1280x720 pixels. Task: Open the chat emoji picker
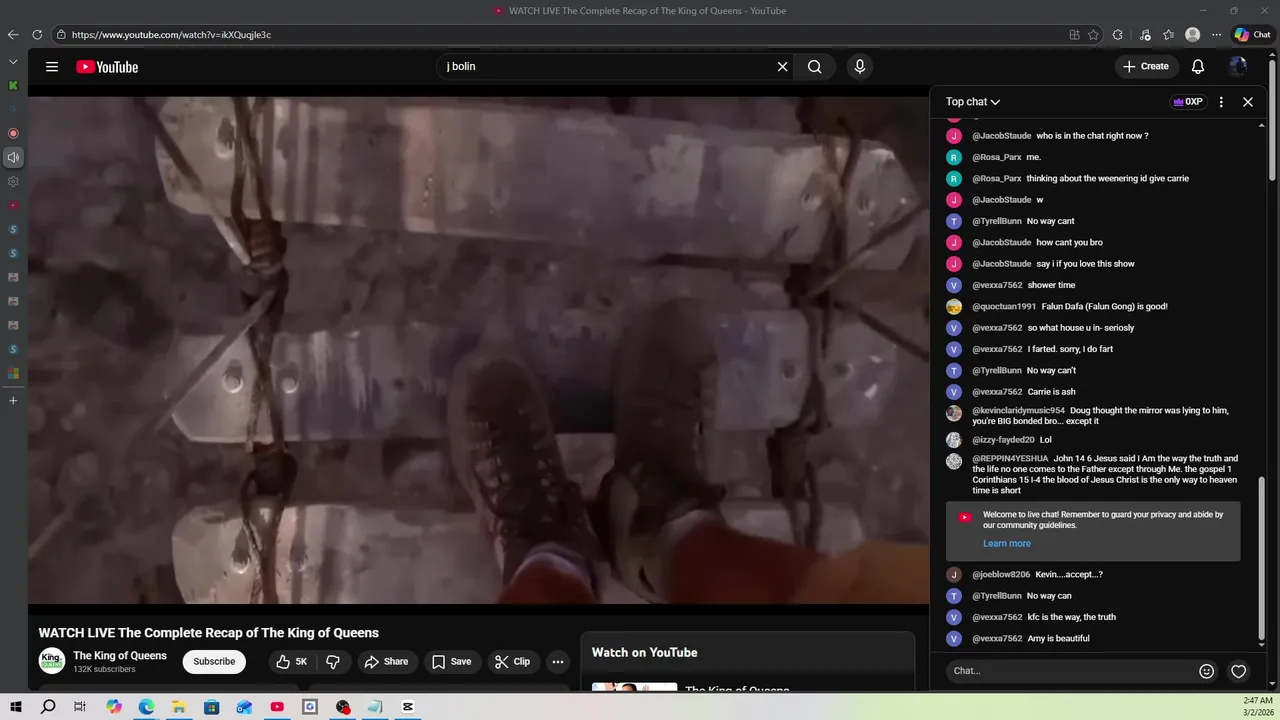[1207, 671]
